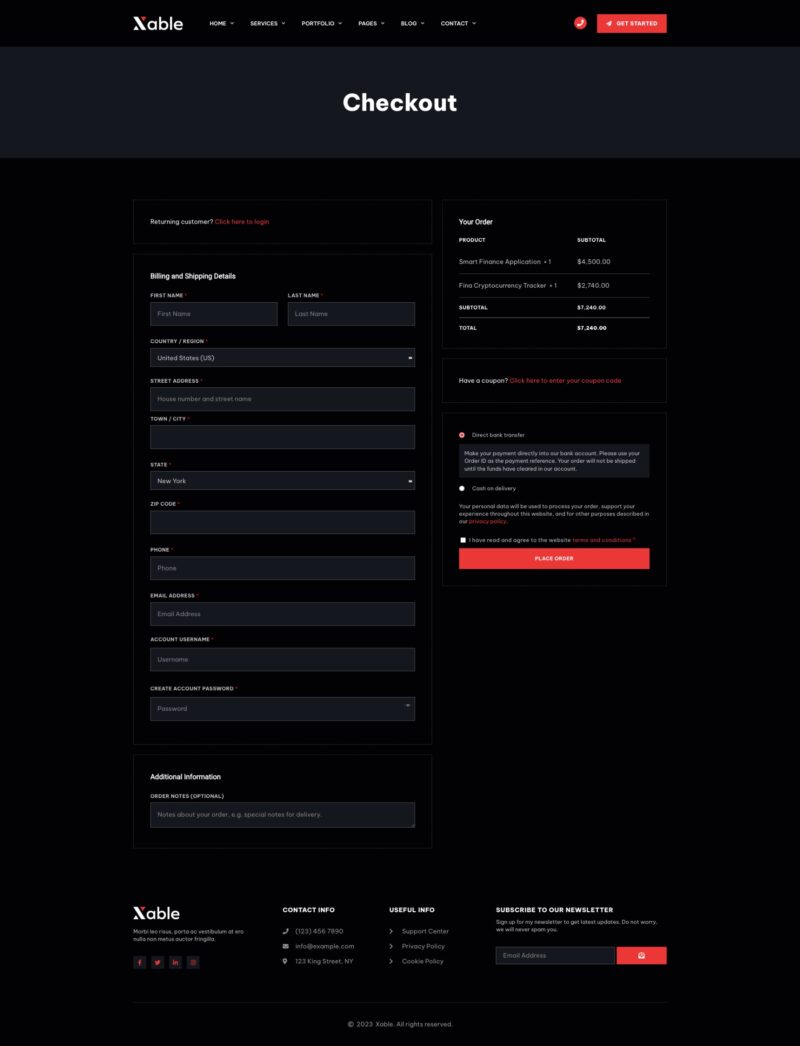Open the Portfolio navigation menu
Viewport: 800px width, 1046px height.
(321, 23)
